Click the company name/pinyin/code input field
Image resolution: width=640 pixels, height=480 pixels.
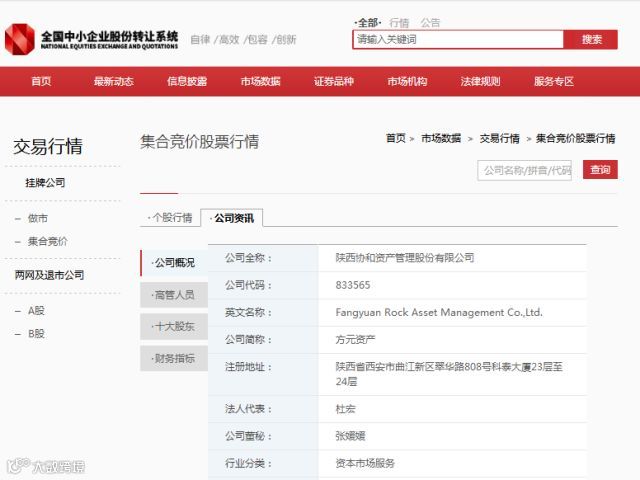pos(524,170)
